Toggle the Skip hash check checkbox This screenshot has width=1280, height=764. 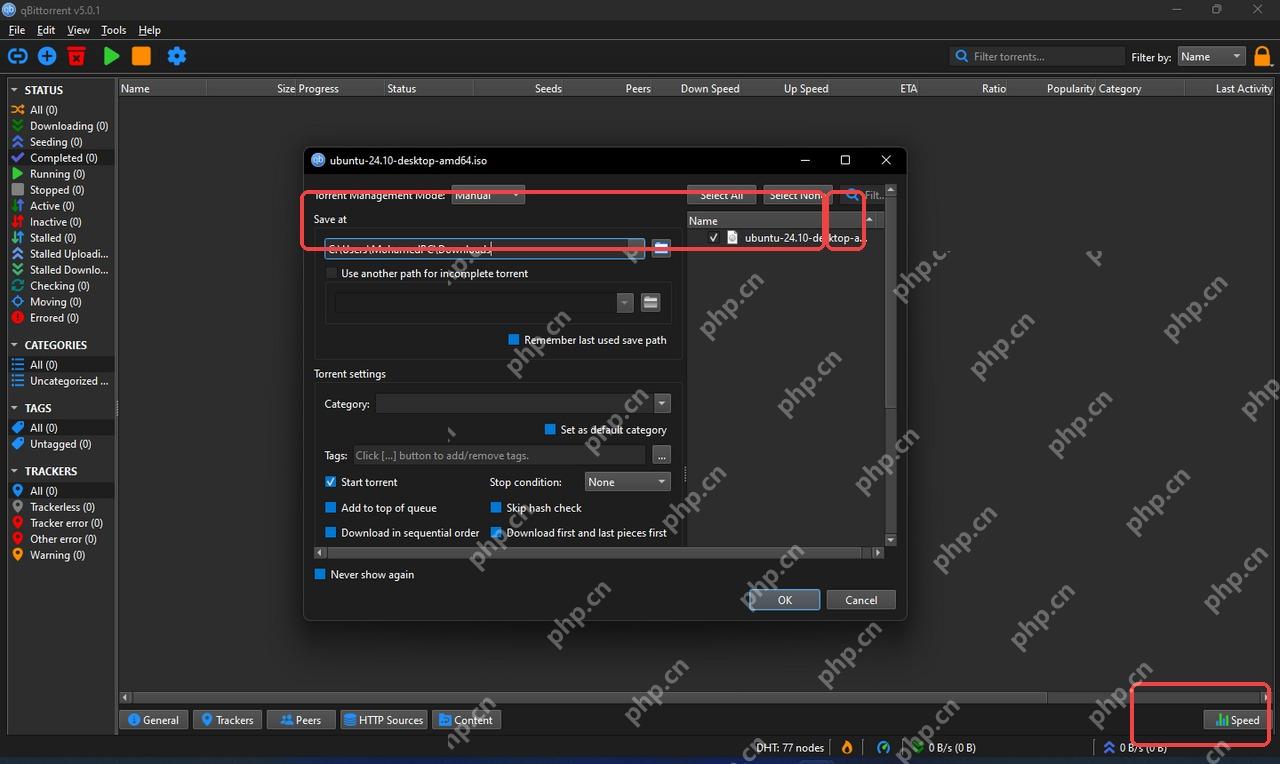[496, 508]
